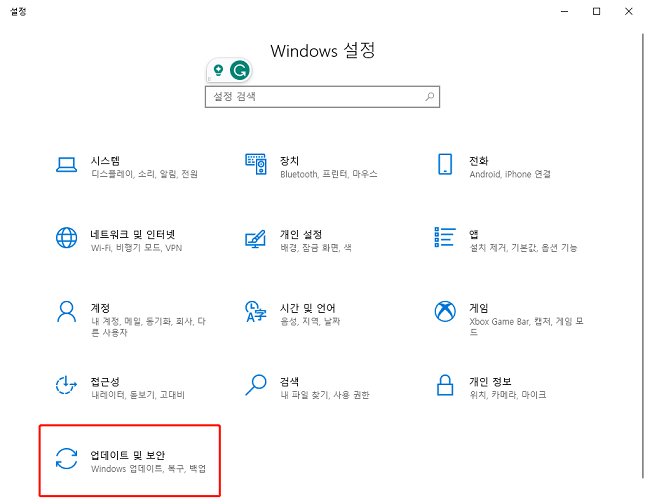Click the 시간 및 언어 icon
645x500 pixels.
click(256, 311)
